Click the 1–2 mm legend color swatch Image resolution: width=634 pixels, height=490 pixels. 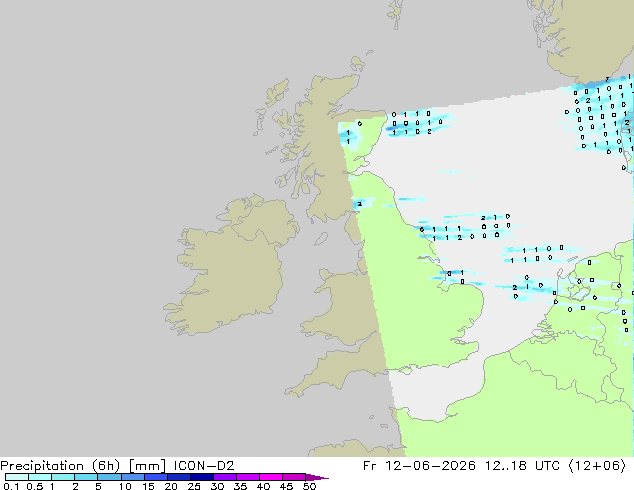point(63,477)
